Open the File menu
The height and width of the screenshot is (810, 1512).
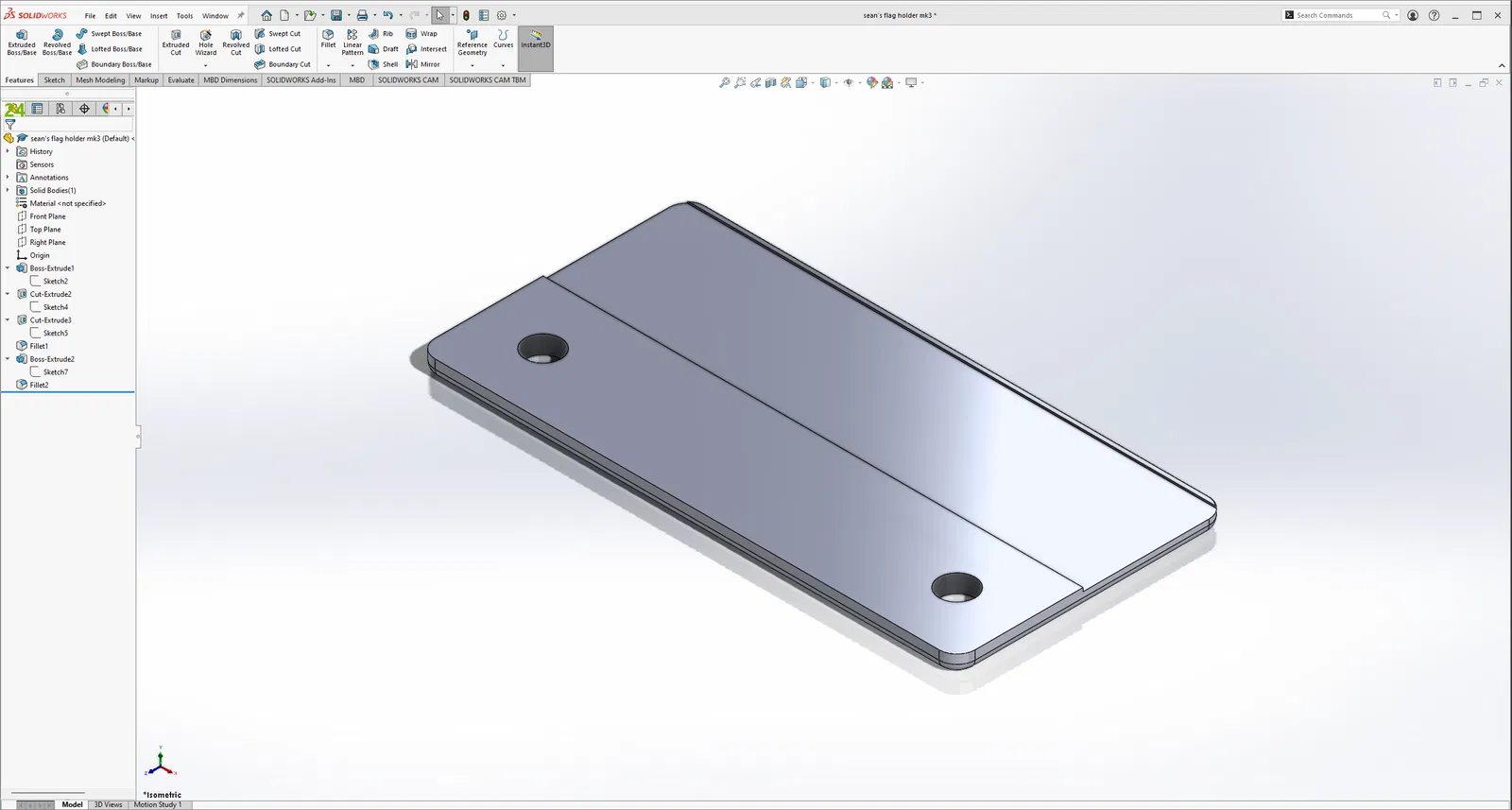[90, 16]
